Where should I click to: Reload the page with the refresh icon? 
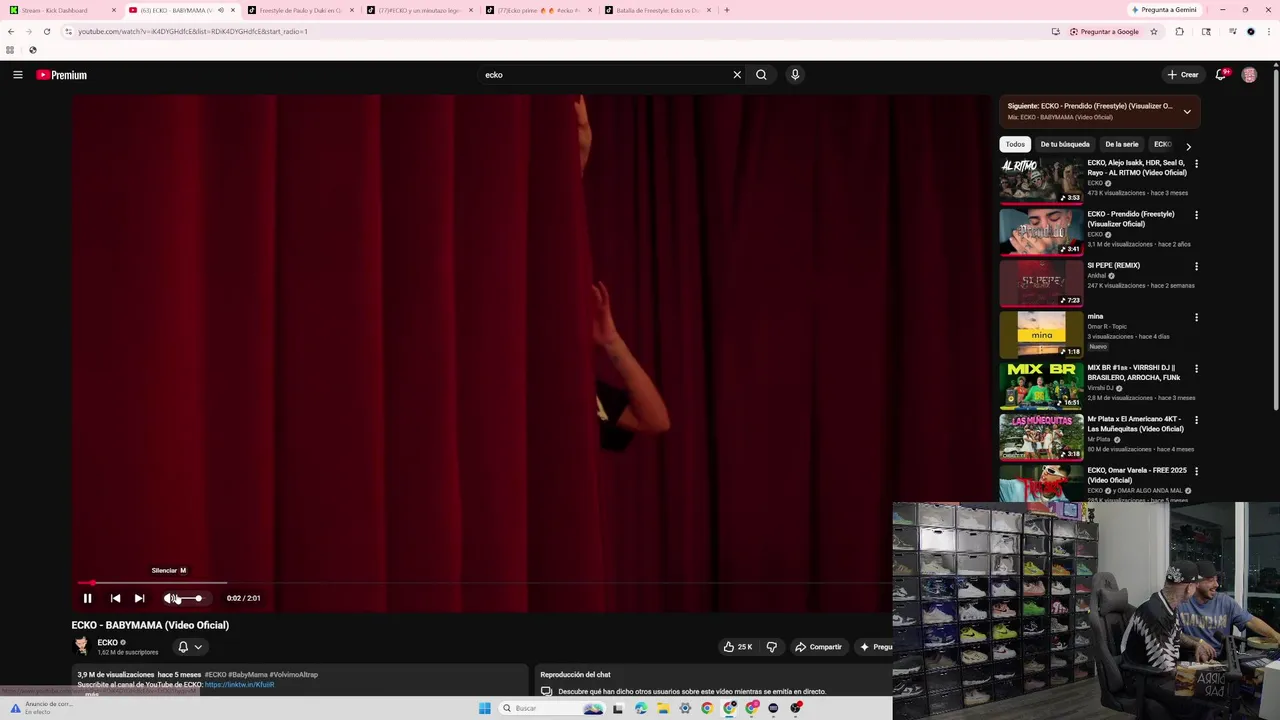click(46, 31)
